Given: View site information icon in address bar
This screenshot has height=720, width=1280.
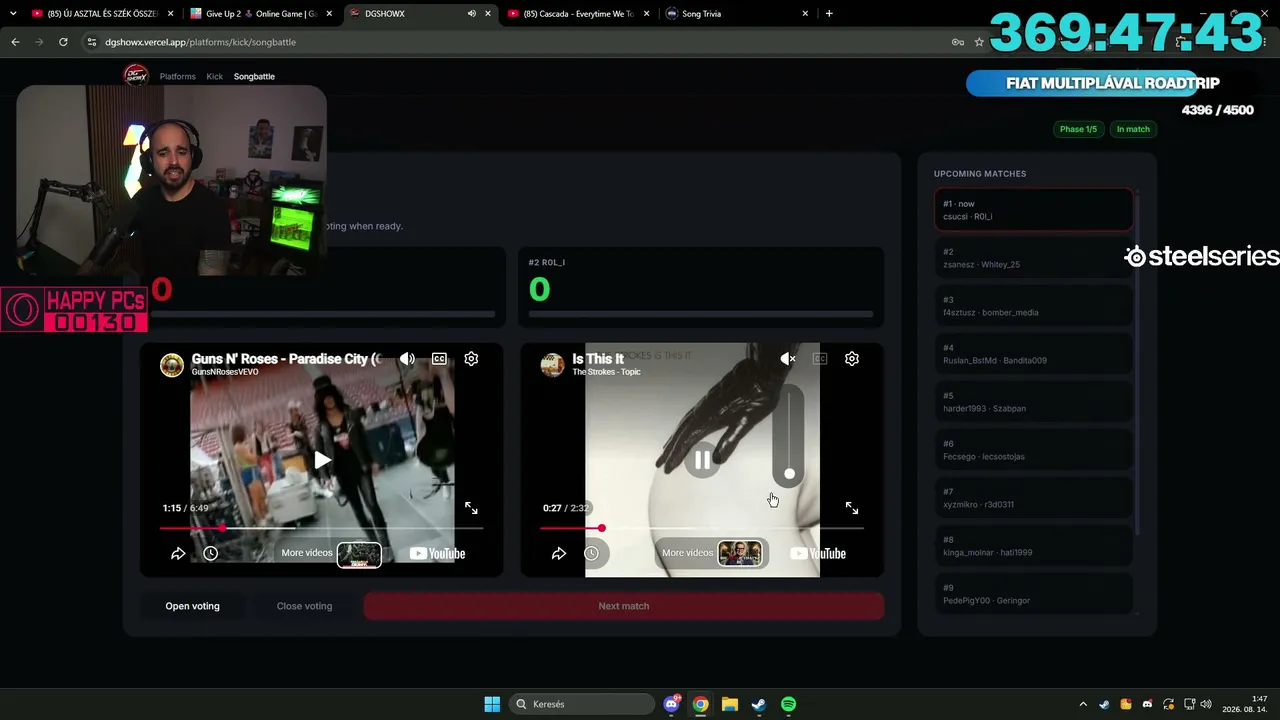Looking at the screenshot, I should click(x=93, y=42).
